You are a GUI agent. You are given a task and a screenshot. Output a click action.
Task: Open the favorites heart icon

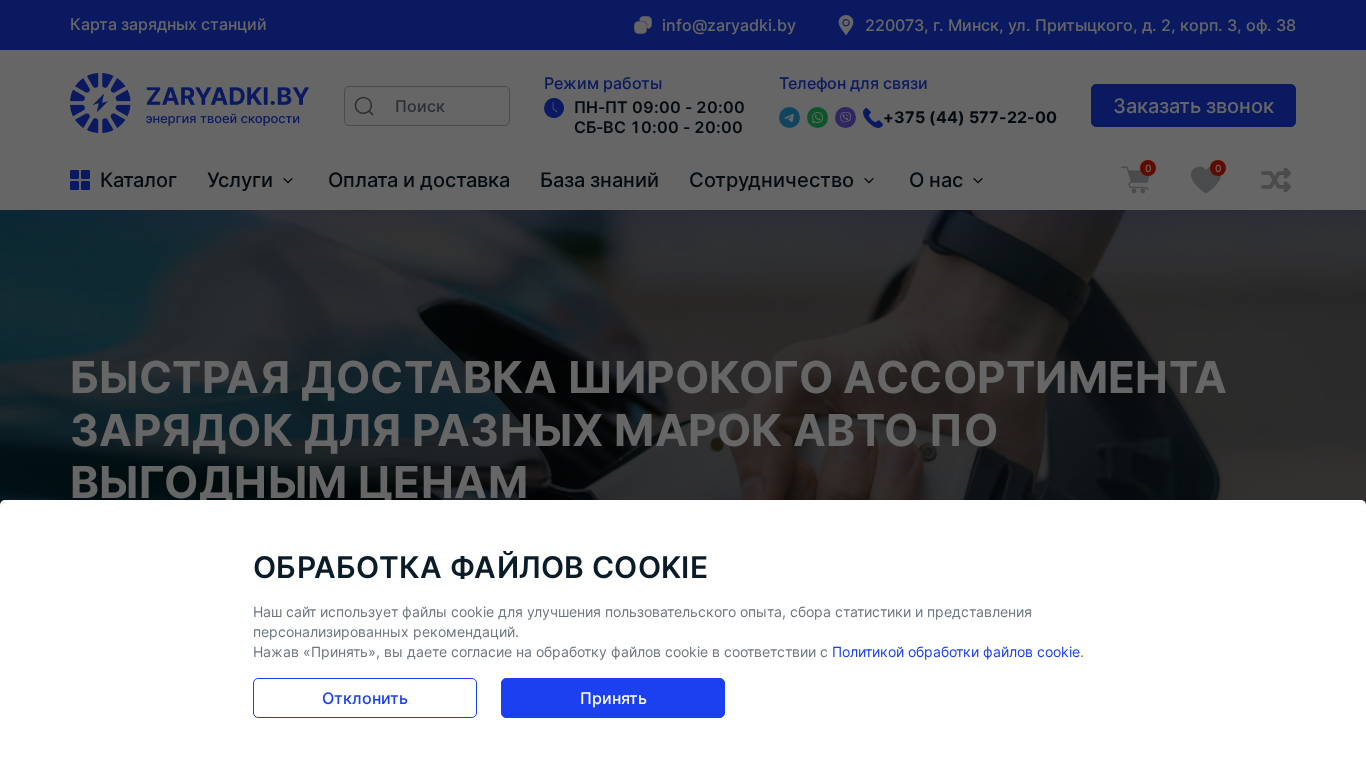pyautogui.click(x=1206, y=180)
